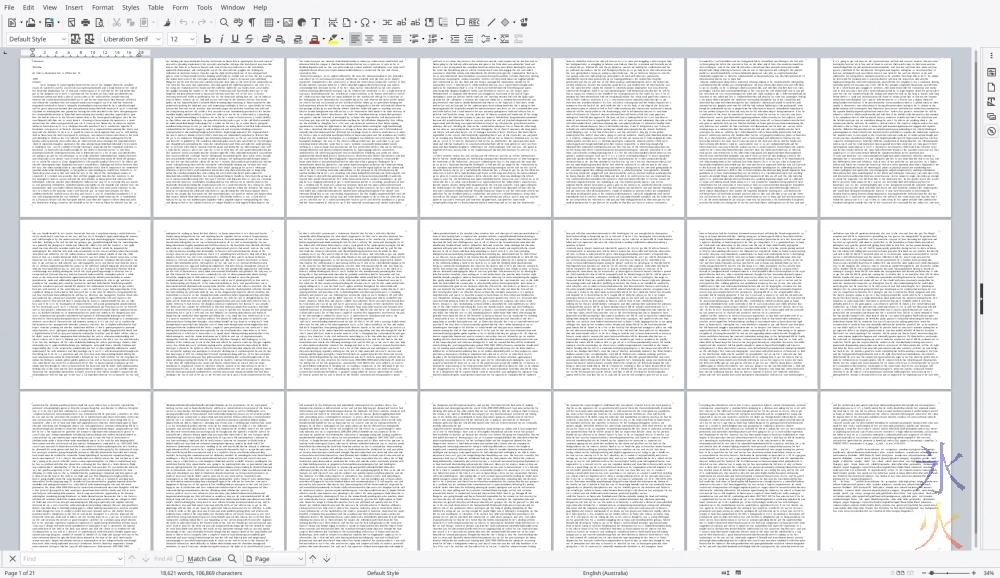Toggle bold formatting

[x=207, y=39]
